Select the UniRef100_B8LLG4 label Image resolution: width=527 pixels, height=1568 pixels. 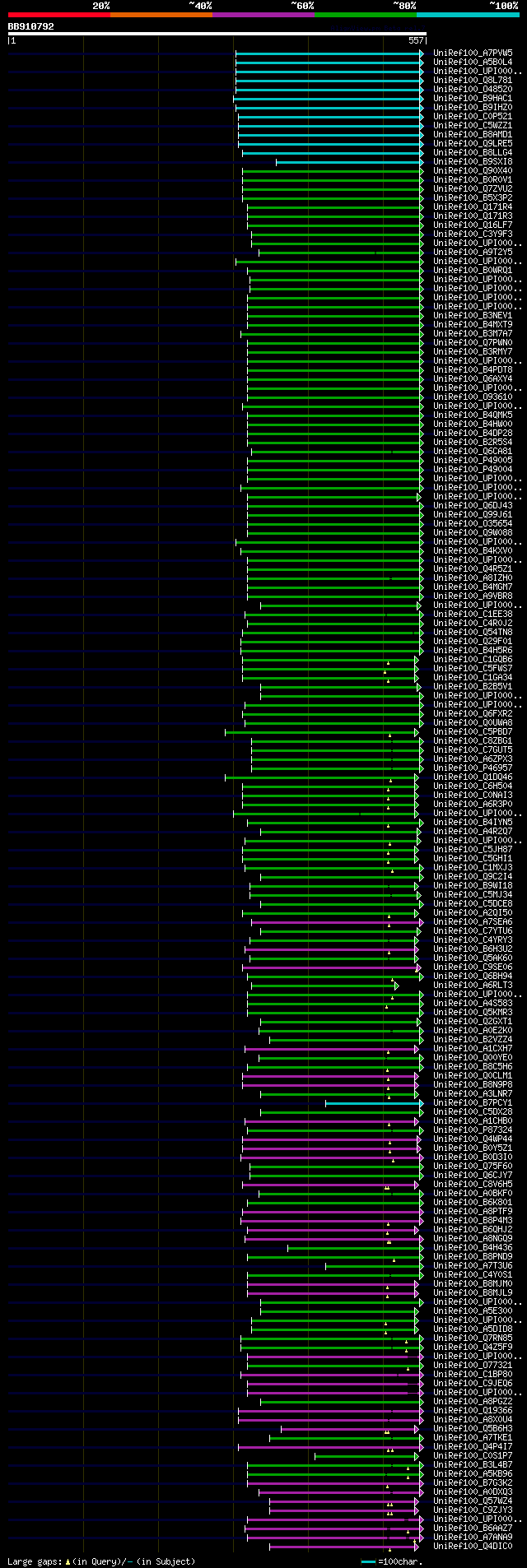473,152
